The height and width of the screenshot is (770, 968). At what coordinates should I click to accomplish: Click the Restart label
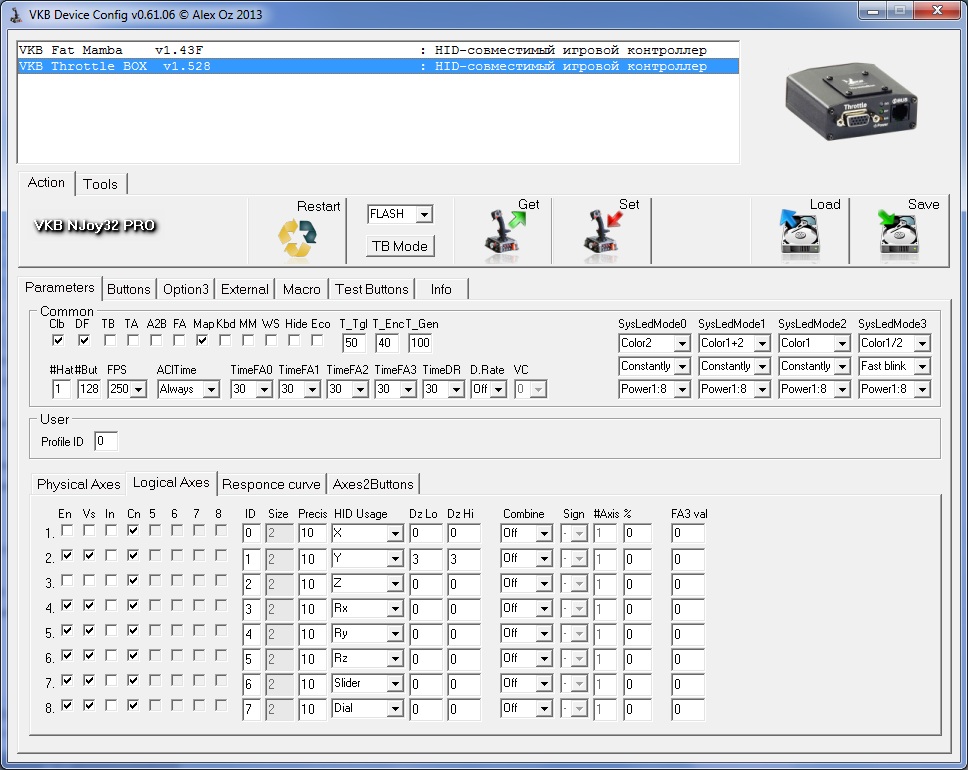[319, 206]
